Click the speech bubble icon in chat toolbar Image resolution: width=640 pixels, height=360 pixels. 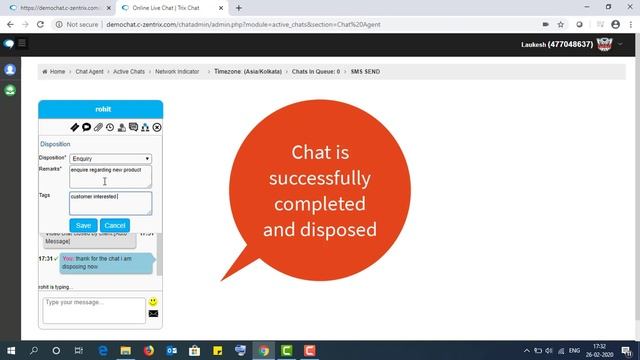(86, 127)
